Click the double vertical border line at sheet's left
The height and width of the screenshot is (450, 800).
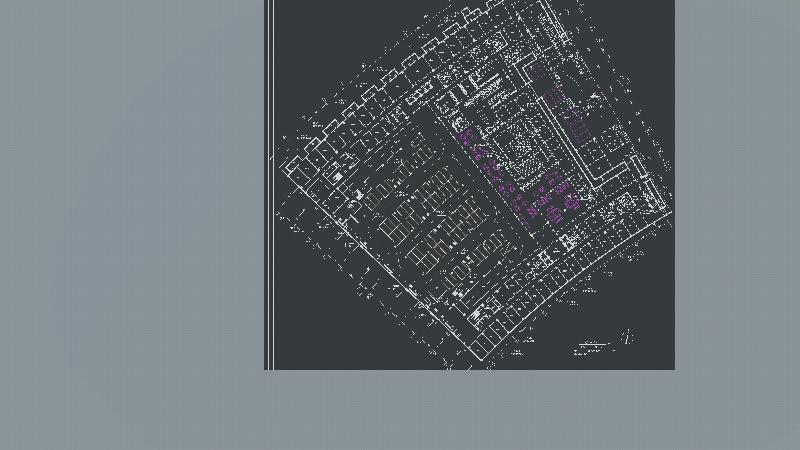click(269, 200)
